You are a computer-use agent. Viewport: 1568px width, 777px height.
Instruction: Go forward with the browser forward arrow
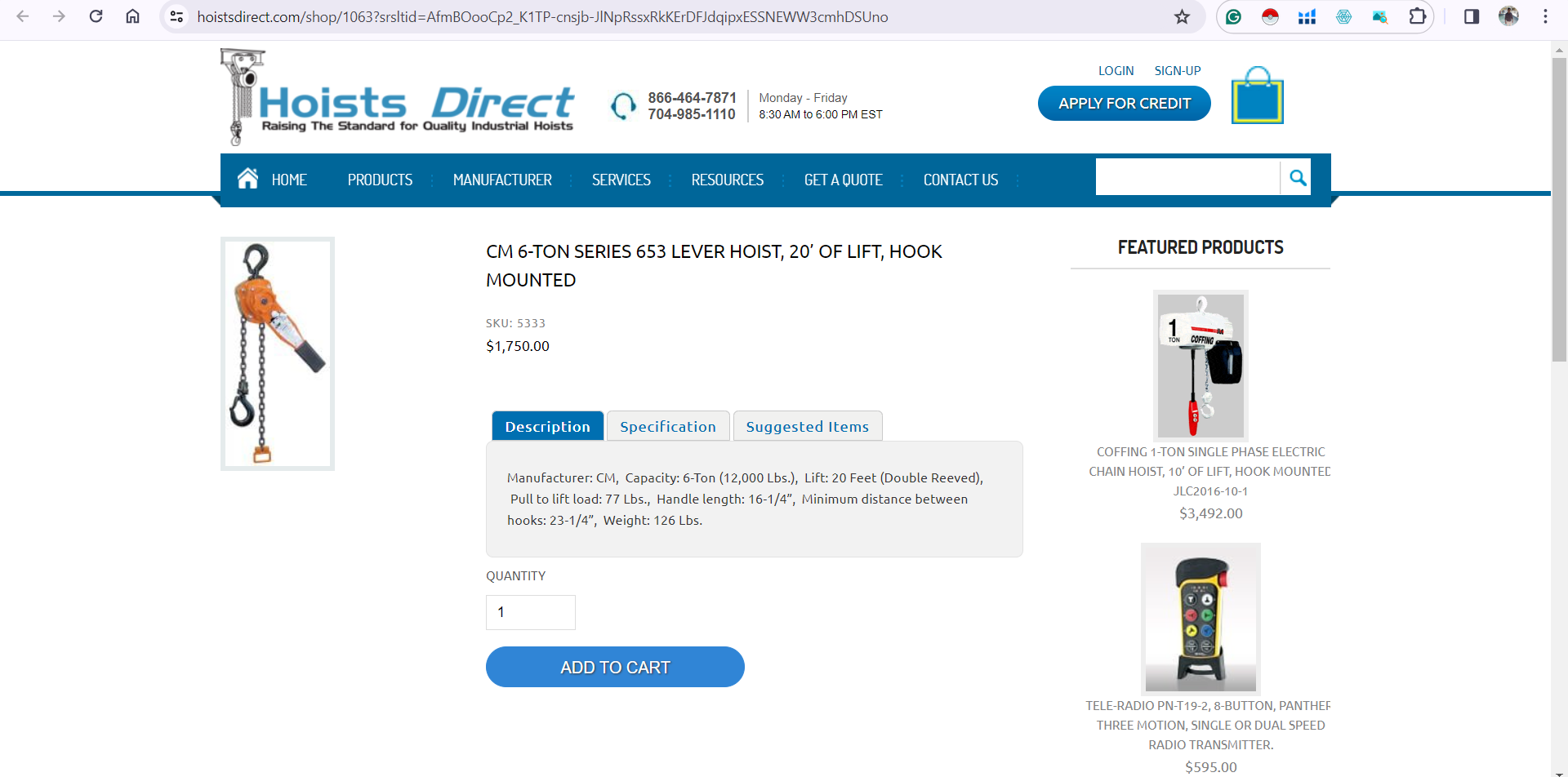point(59,16)
